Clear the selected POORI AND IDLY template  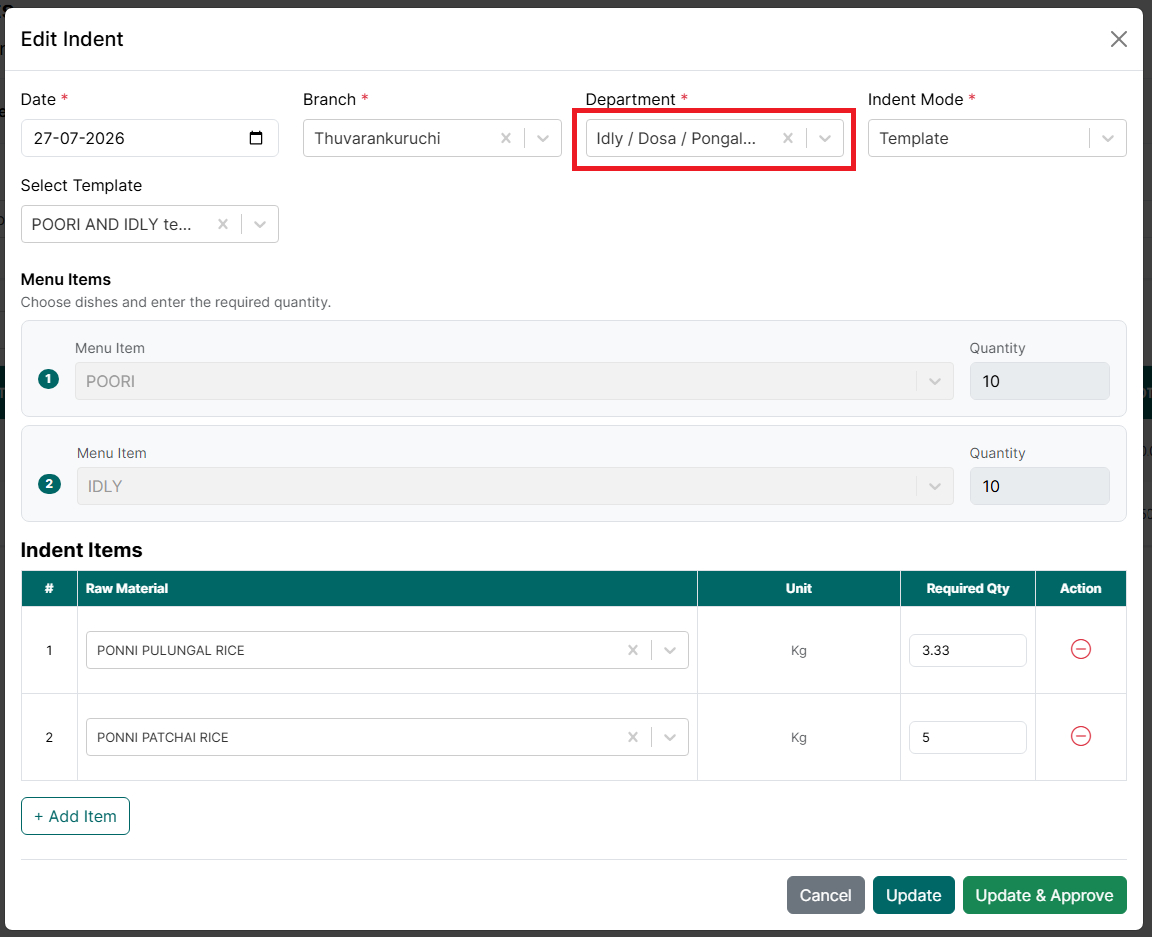coord(223,224)
